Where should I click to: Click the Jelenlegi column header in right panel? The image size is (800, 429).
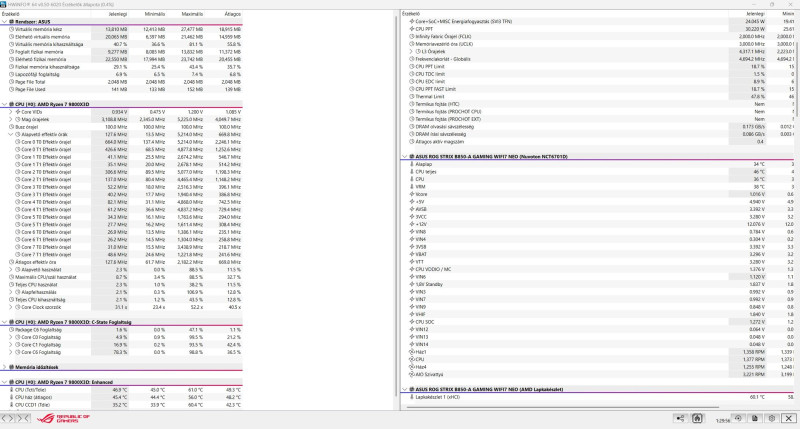755,14
